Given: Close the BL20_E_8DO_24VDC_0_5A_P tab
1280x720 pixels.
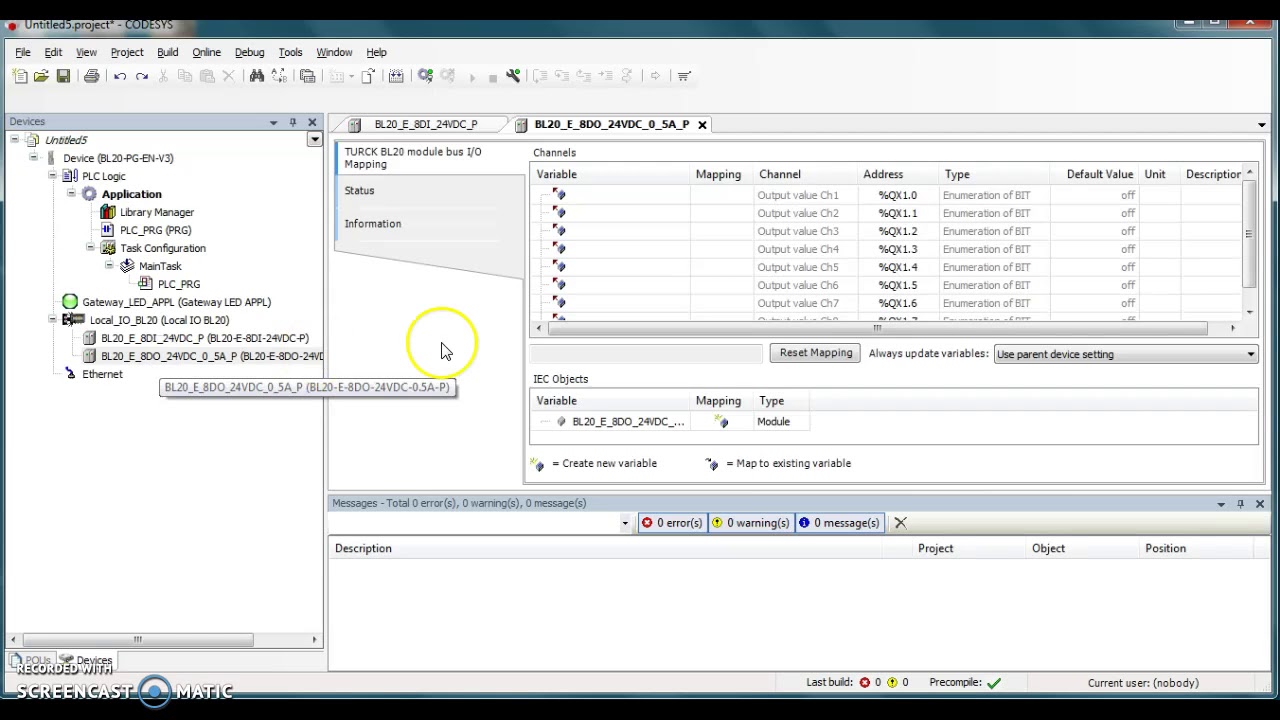Looking at the screenshot, I should pyautogui.click(x=702, y=125).
